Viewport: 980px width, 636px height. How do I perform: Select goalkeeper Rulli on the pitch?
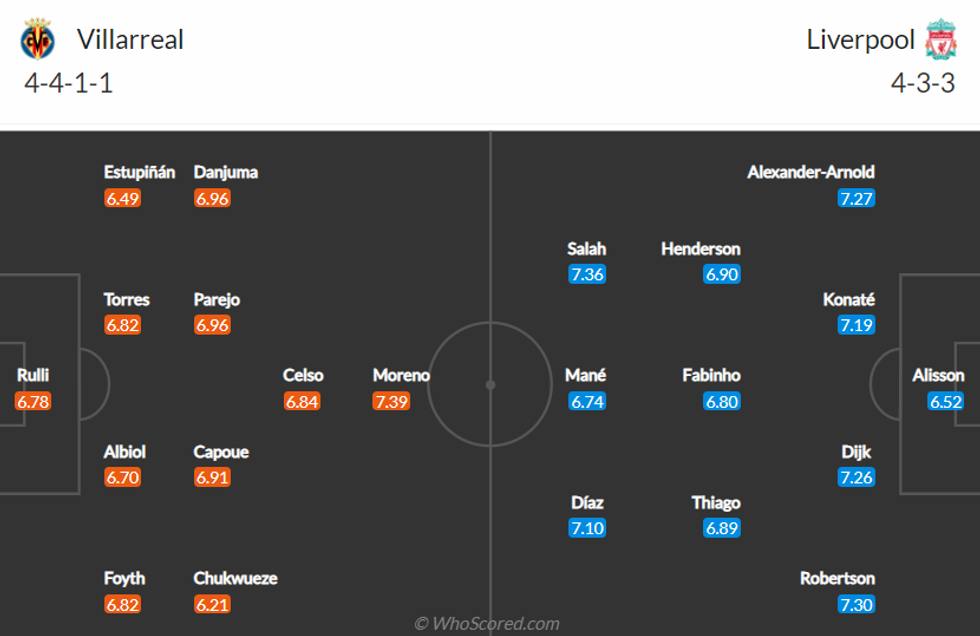[33, 376]
